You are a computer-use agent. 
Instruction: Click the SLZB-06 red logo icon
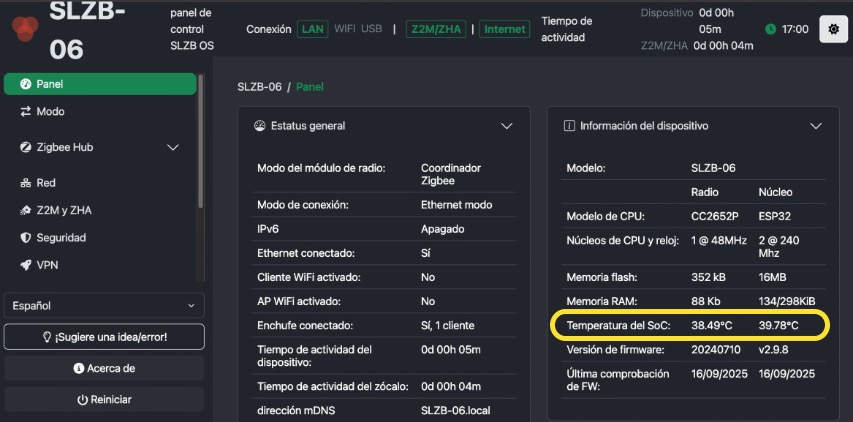[25, 28]
